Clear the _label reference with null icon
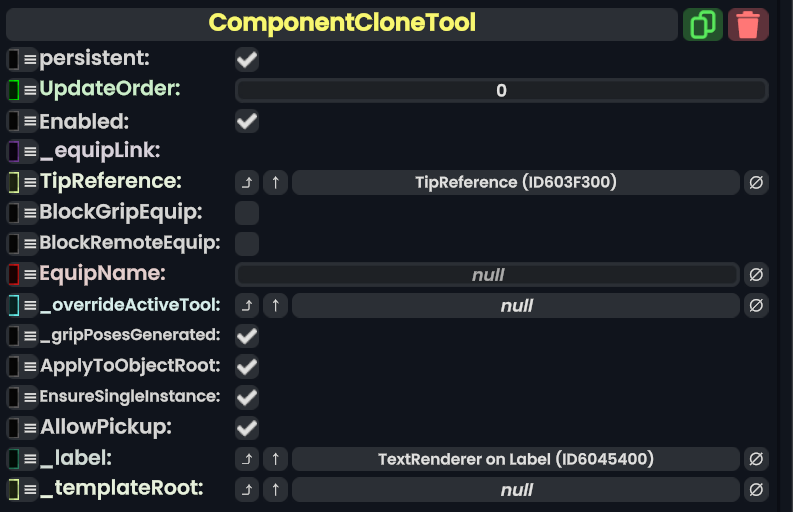Screen dimensions: 793x512 coord(757,459)
